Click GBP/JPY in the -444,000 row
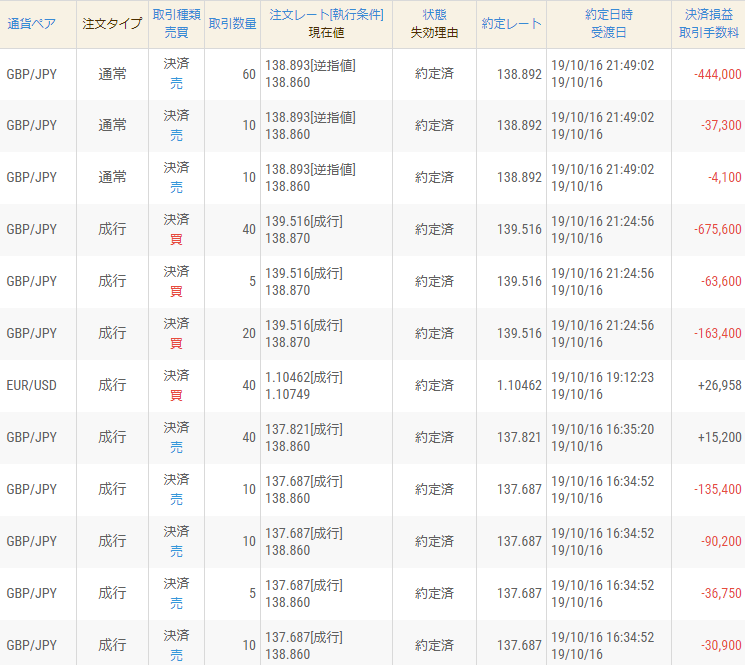The height and width of the screenshot is (665, 745). pyautogui.click(x=31, y=74)
